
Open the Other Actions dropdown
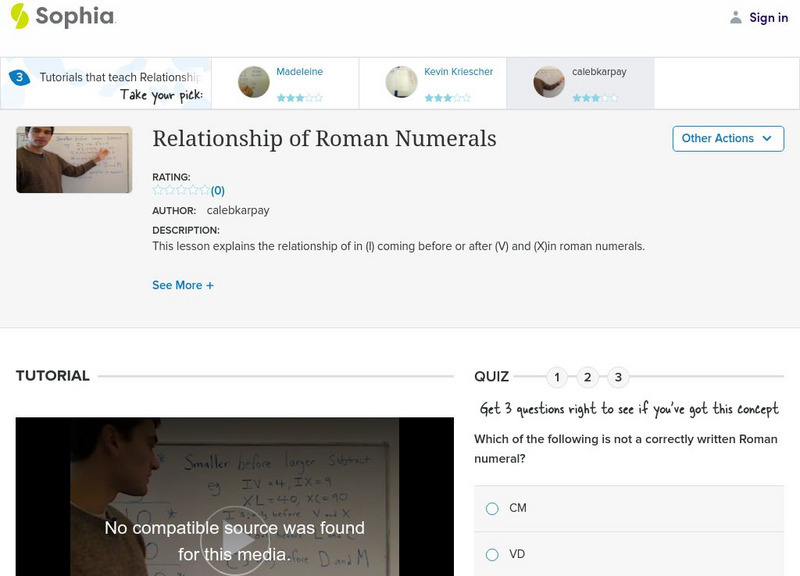[x=727, y=138]
